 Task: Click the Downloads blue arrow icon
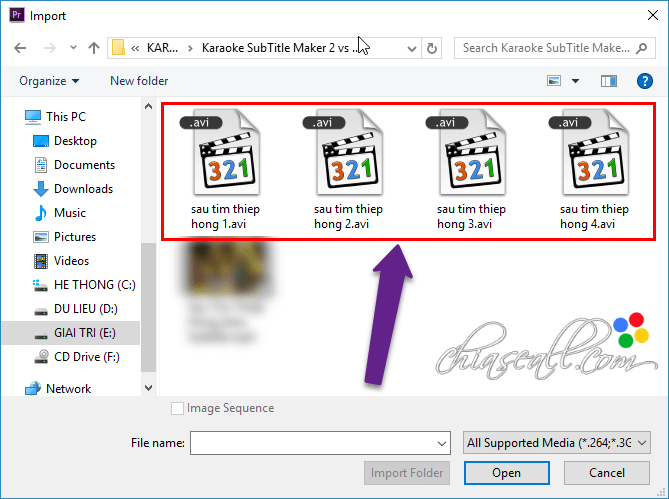41,189
